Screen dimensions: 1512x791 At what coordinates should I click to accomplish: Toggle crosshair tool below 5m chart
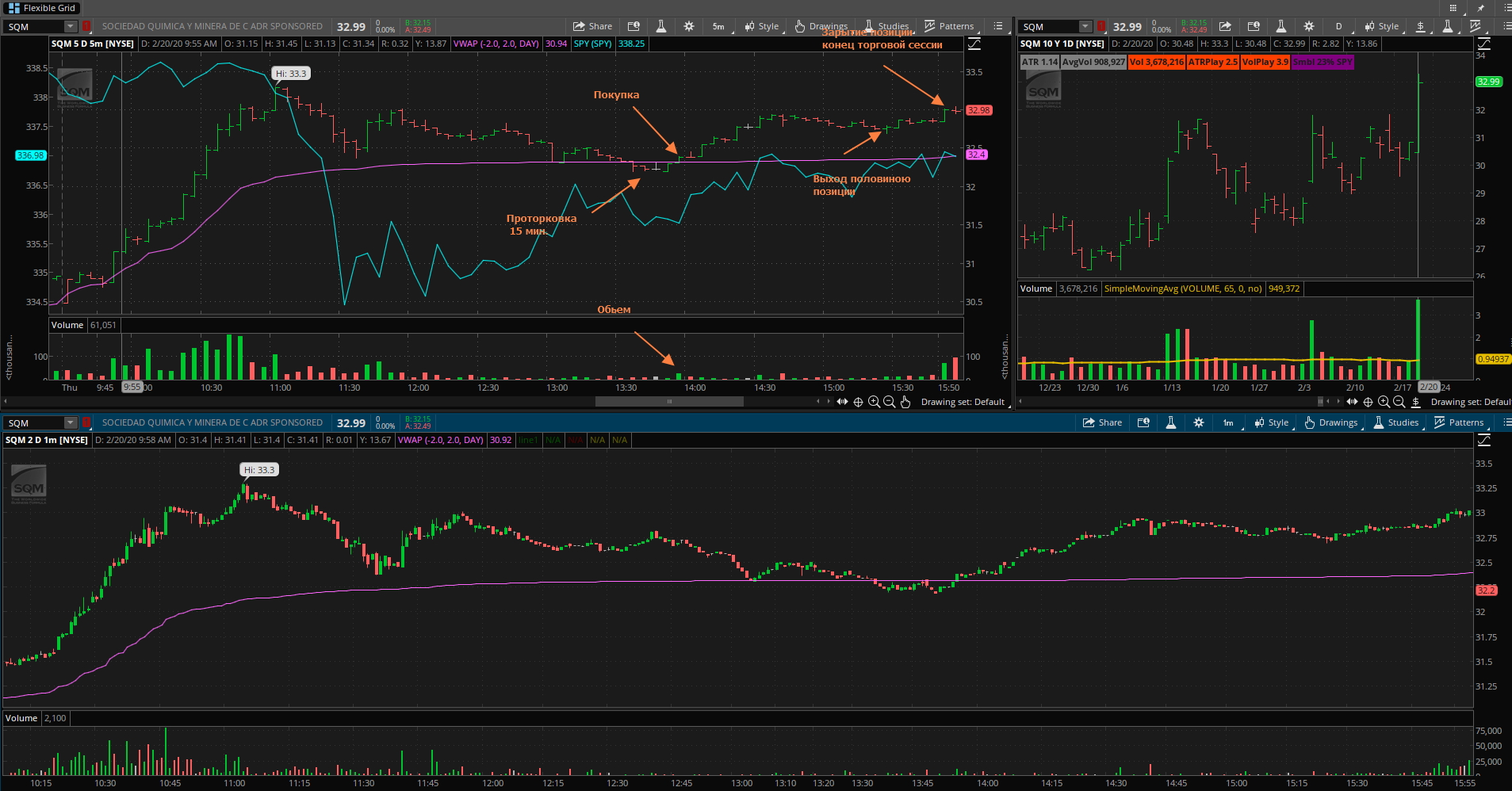click(x=858, y=402)
